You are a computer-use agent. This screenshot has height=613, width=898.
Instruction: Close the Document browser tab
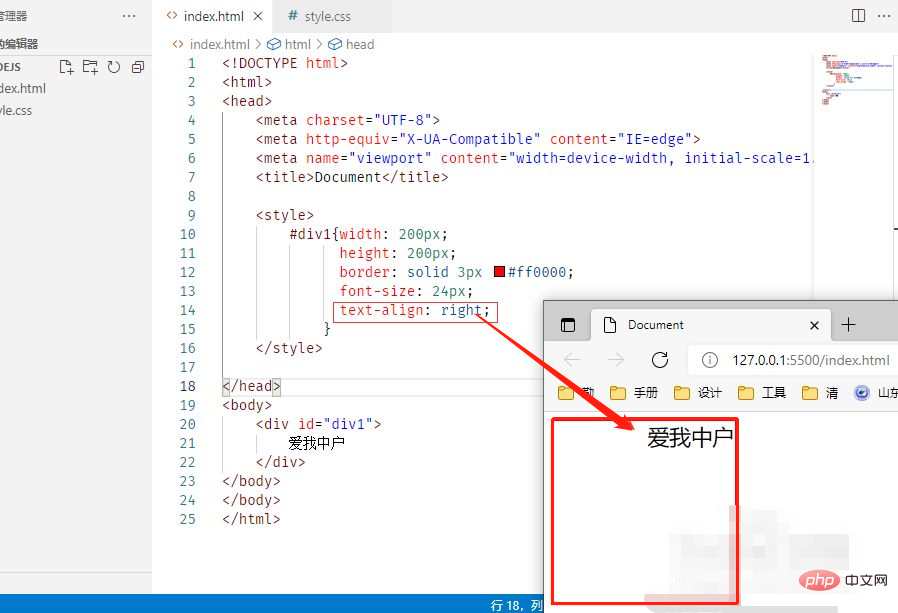(814, 325)
